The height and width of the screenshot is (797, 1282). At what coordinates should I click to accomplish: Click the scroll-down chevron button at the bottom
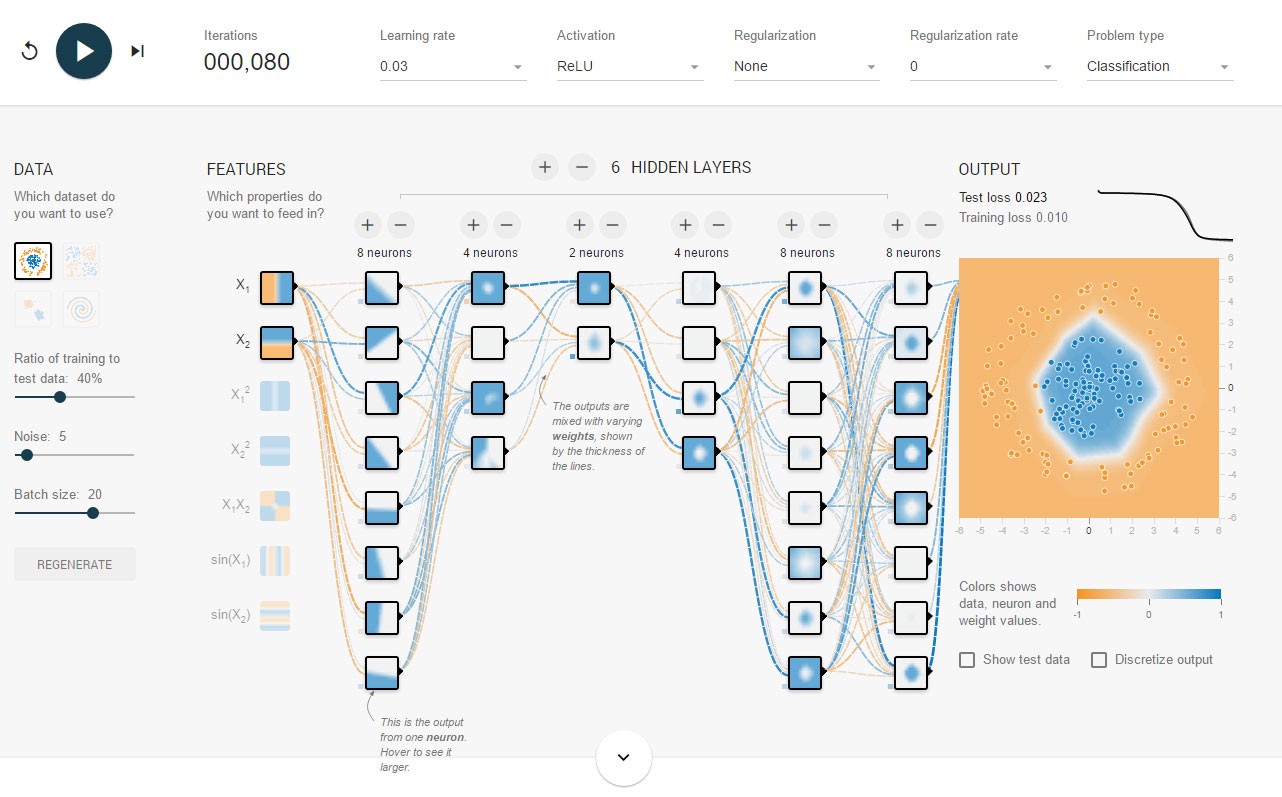coord(624,757)
